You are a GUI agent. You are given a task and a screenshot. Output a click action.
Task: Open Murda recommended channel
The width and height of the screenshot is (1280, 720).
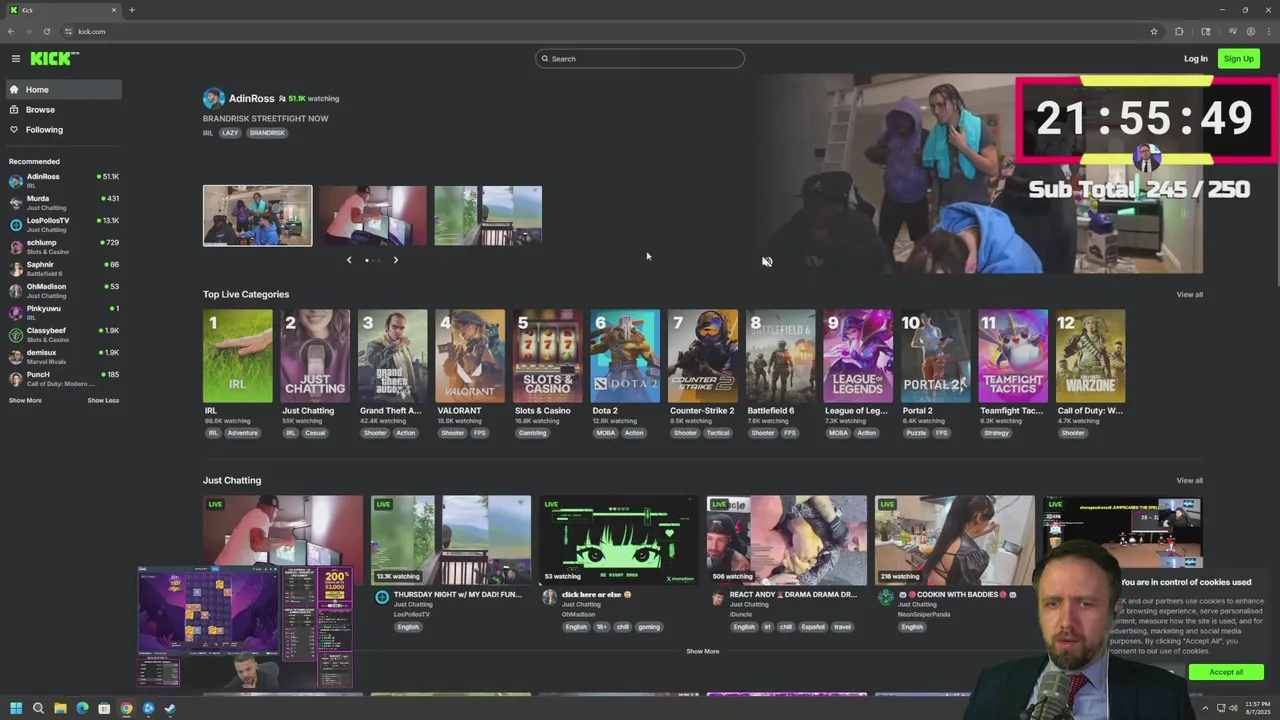(63, 202)
